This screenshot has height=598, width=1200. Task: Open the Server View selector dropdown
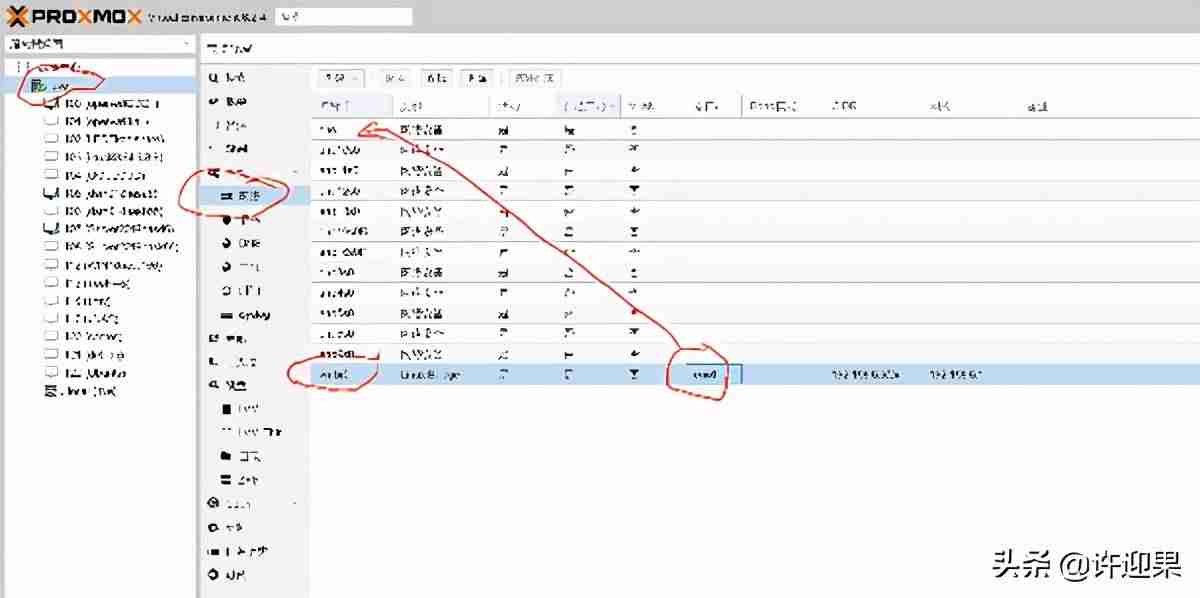click(x=99, y=44)
